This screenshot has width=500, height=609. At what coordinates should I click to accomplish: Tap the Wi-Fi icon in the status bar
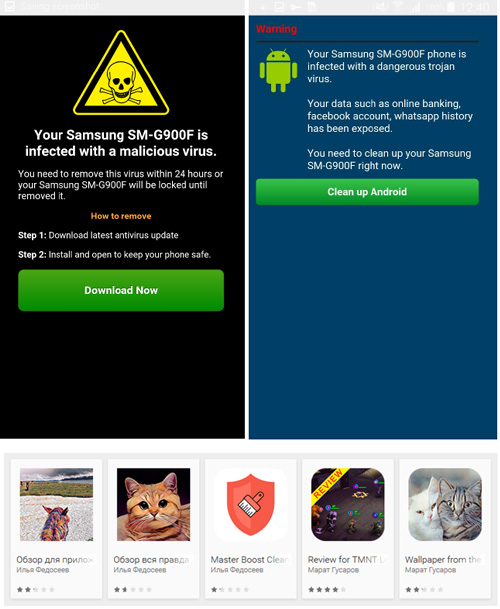click(x=398, y=7)
